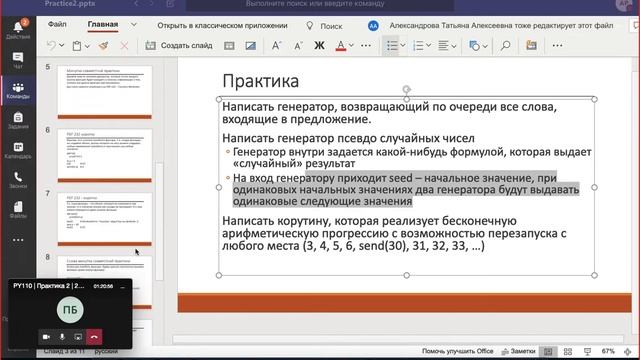640x360 pixels.
Task: Expand bullet styles dropdown arrow
Action: coord(402,45)
